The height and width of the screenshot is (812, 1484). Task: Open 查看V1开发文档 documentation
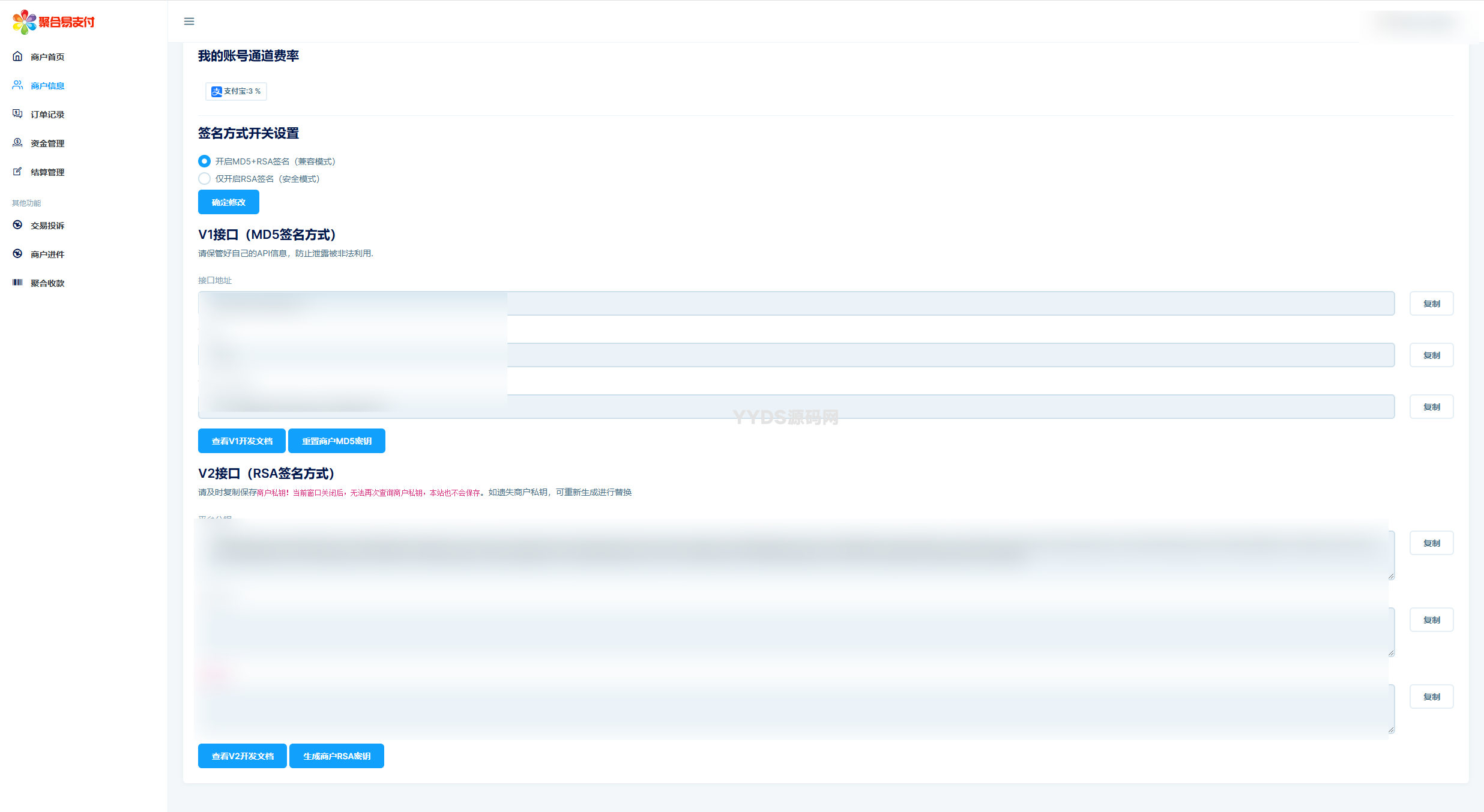tap(242, 441)
